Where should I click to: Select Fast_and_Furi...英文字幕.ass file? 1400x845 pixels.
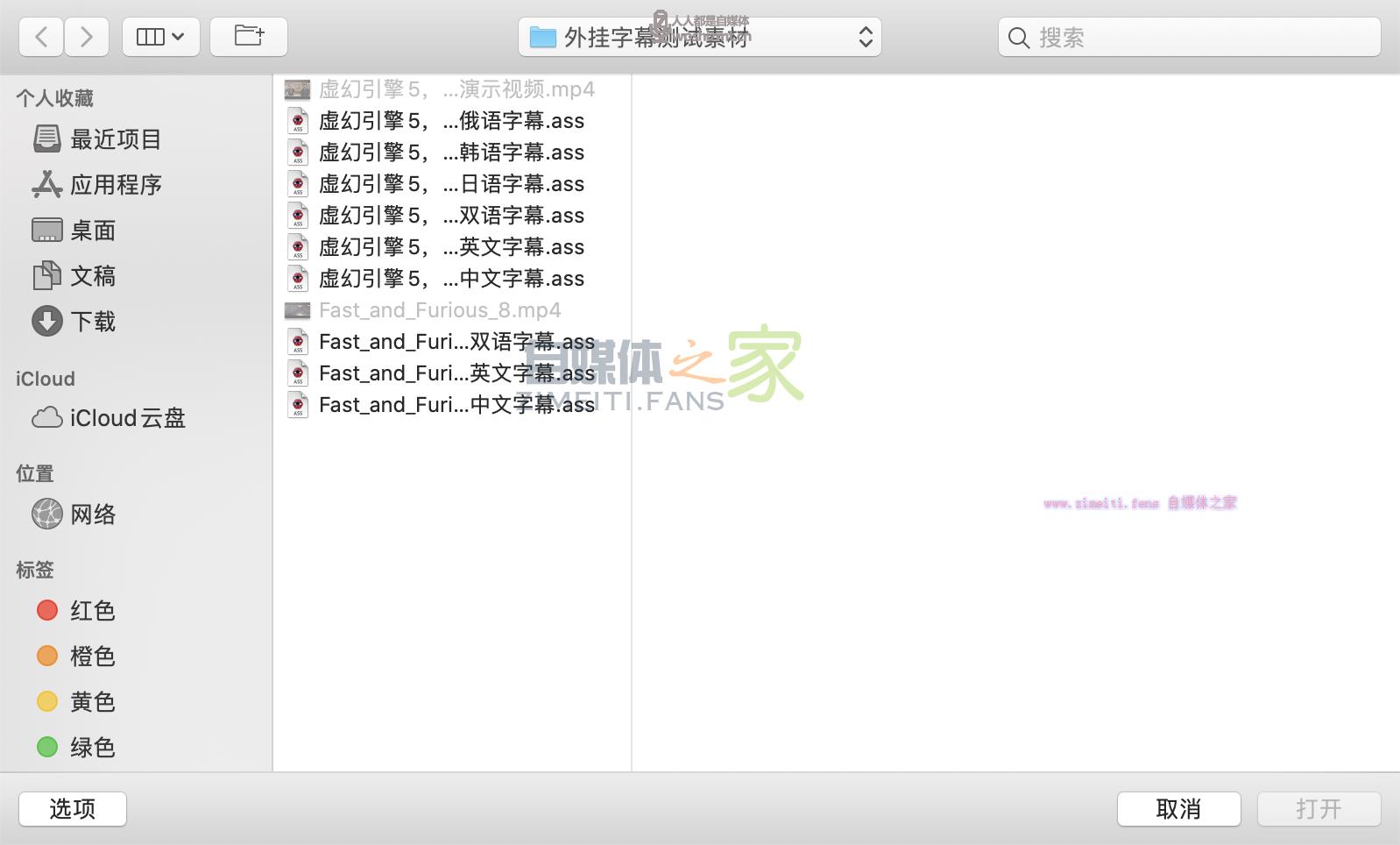[x=452, y=373]
